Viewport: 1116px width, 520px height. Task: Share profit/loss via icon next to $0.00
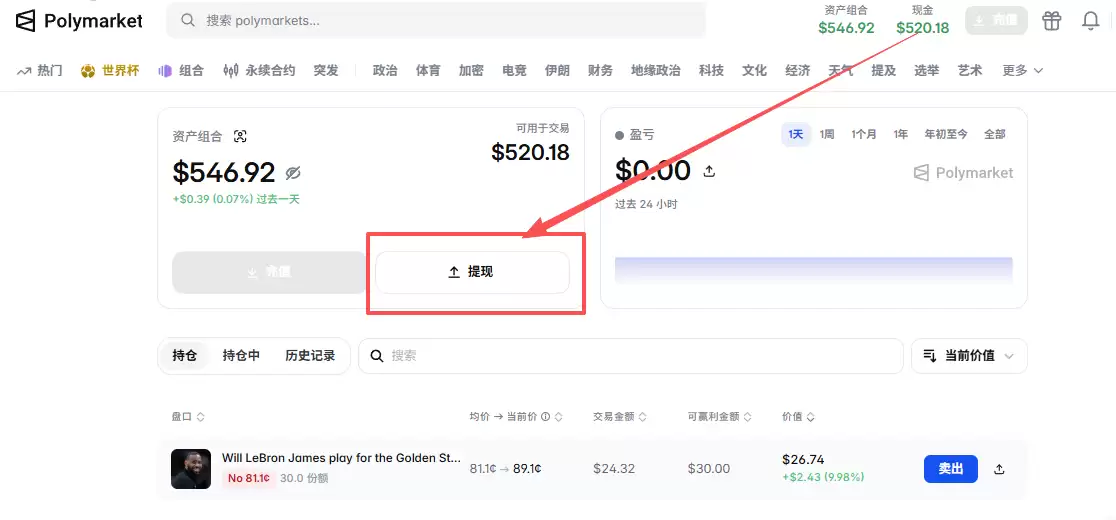[709, 171]
